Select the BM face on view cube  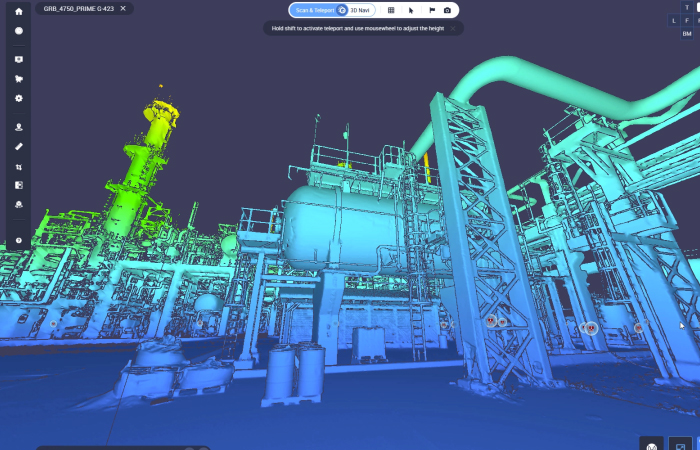[686, 33]
